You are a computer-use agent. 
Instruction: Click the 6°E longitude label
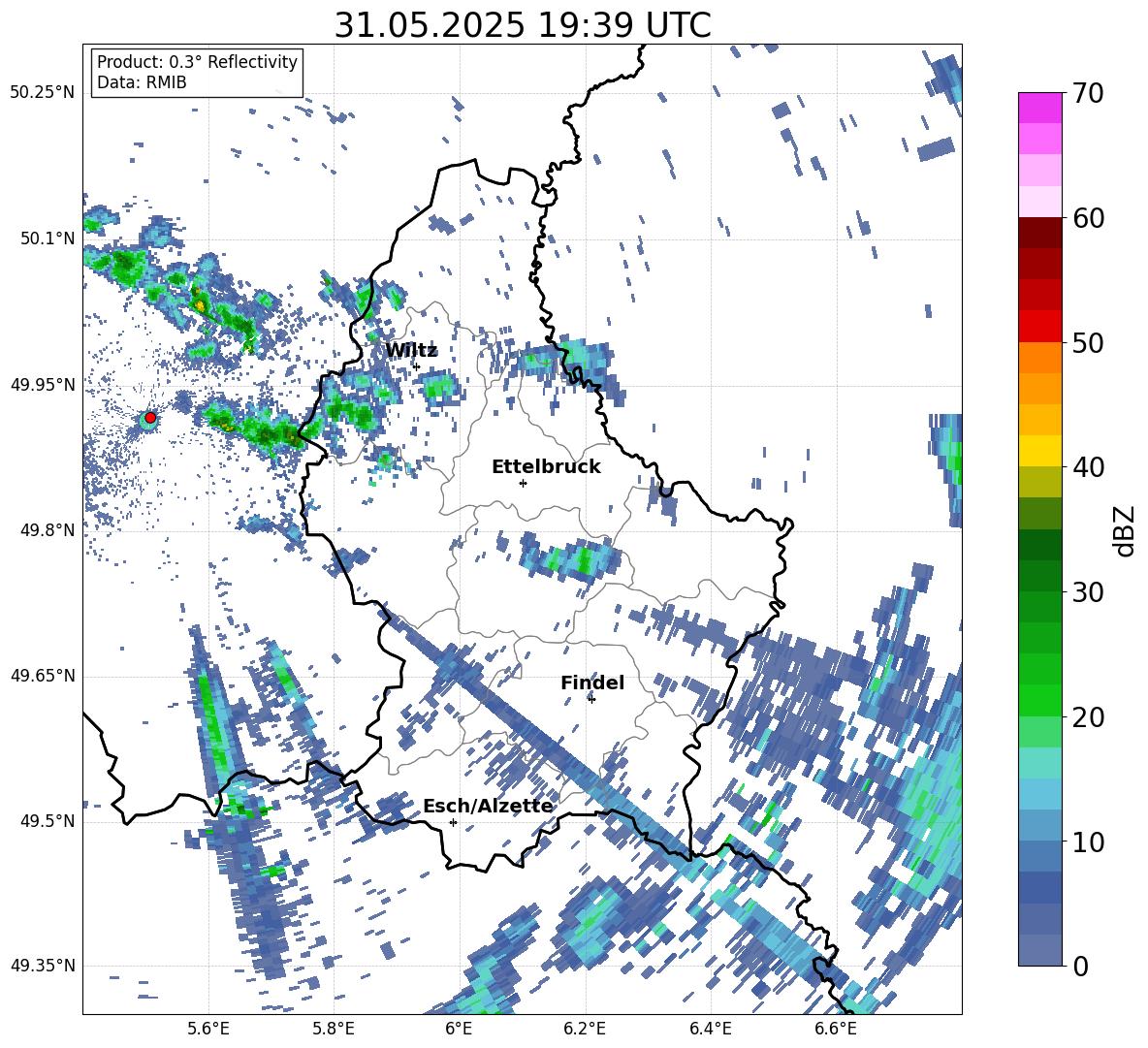[x=459, y=1029]
